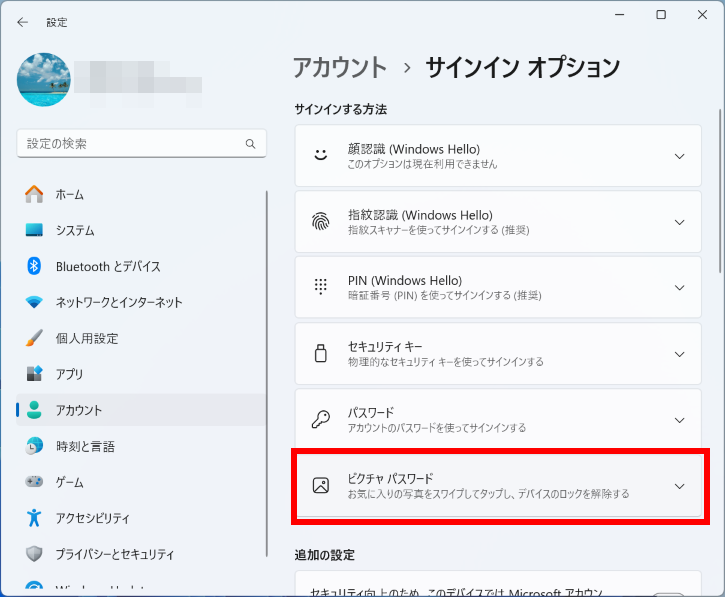
Task: Expand PIN (Windows Hello) chevron
Action: click(x=679, y=288)
